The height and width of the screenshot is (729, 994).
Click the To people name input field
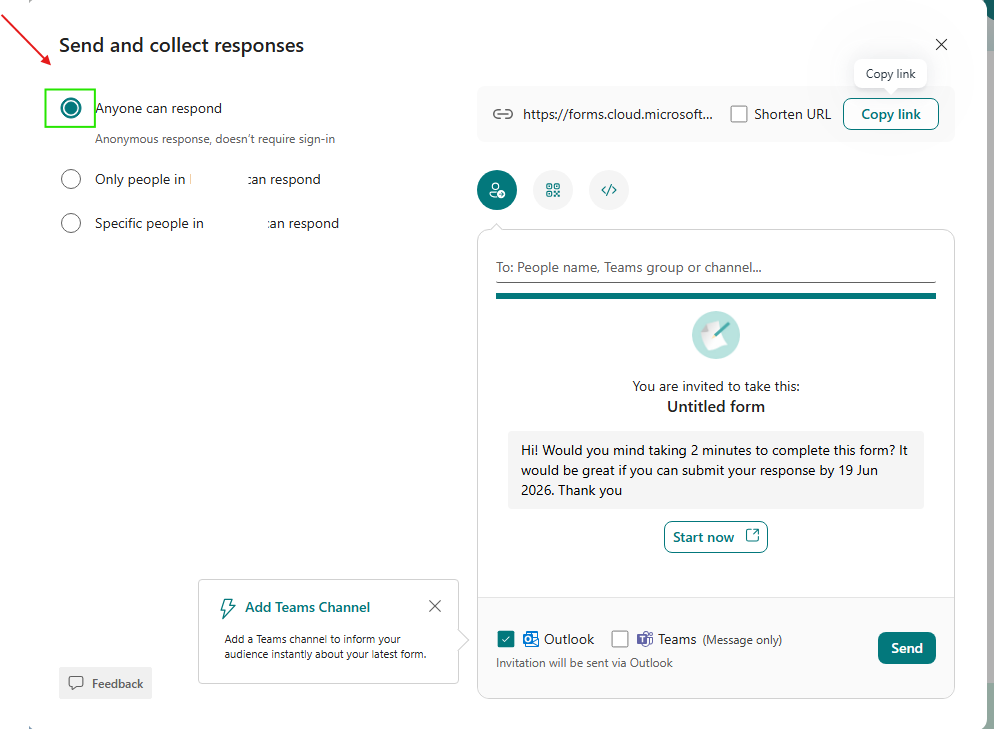(716, 268)
